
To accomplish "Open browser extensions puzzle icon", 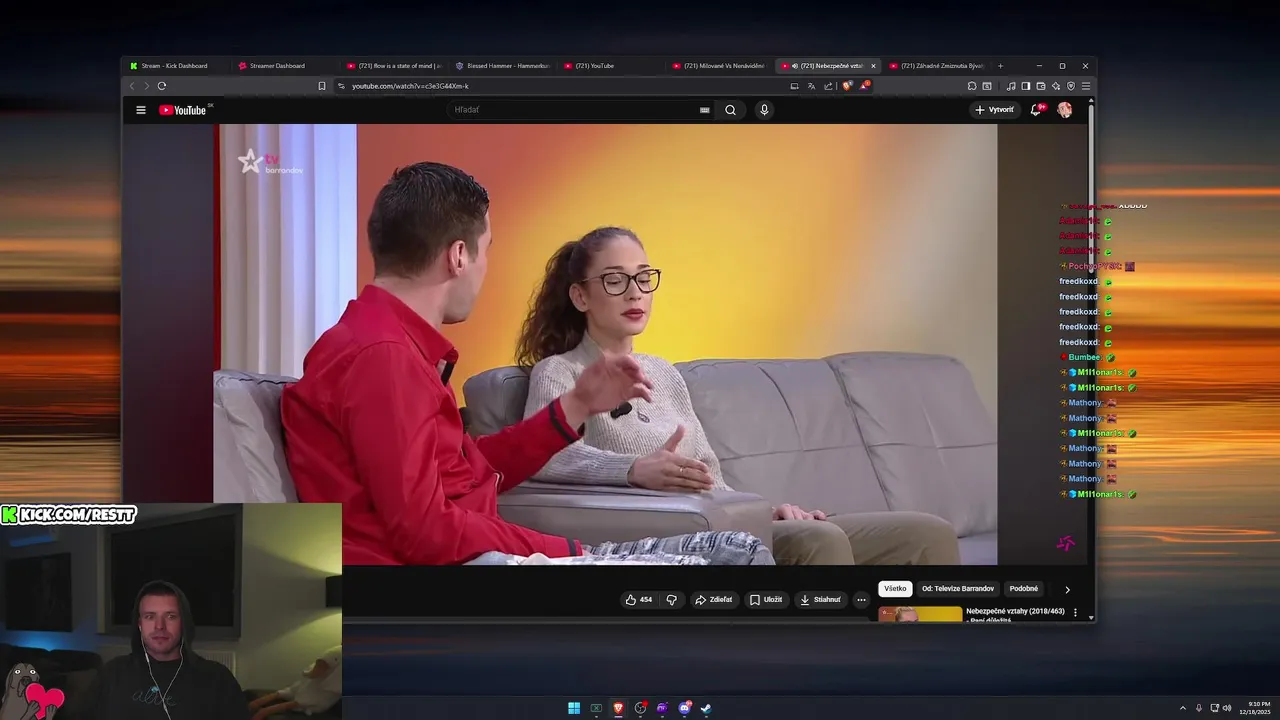I will click(972, 86).
